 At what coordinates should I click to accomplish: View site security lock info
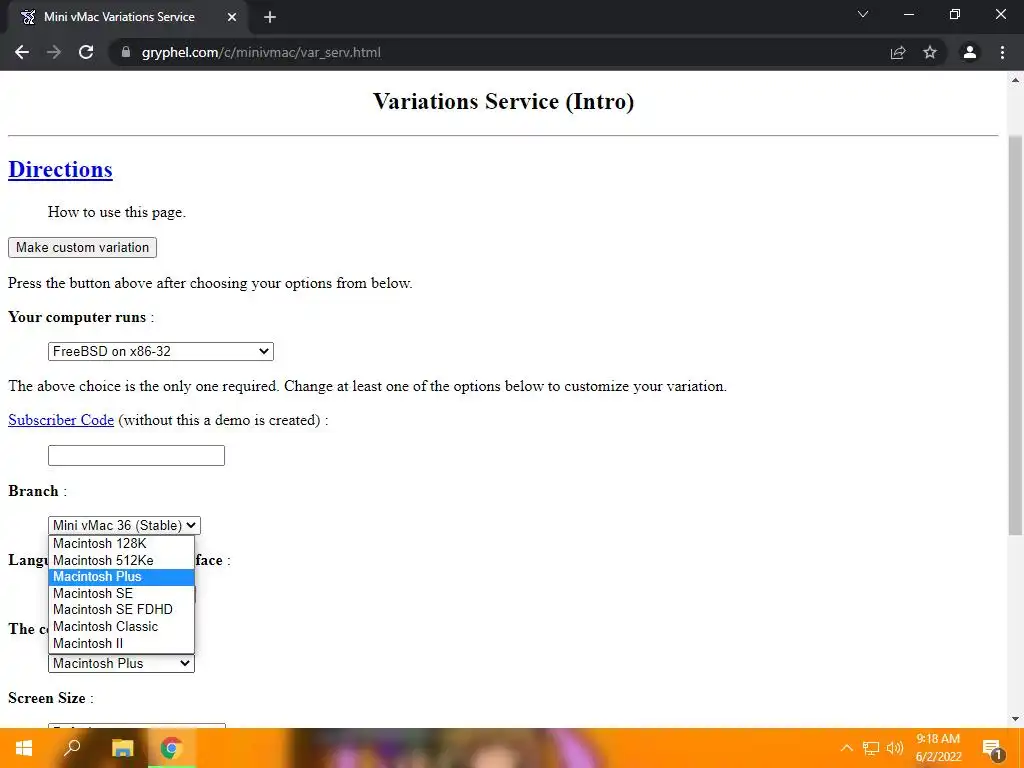(x=126, y=52)
